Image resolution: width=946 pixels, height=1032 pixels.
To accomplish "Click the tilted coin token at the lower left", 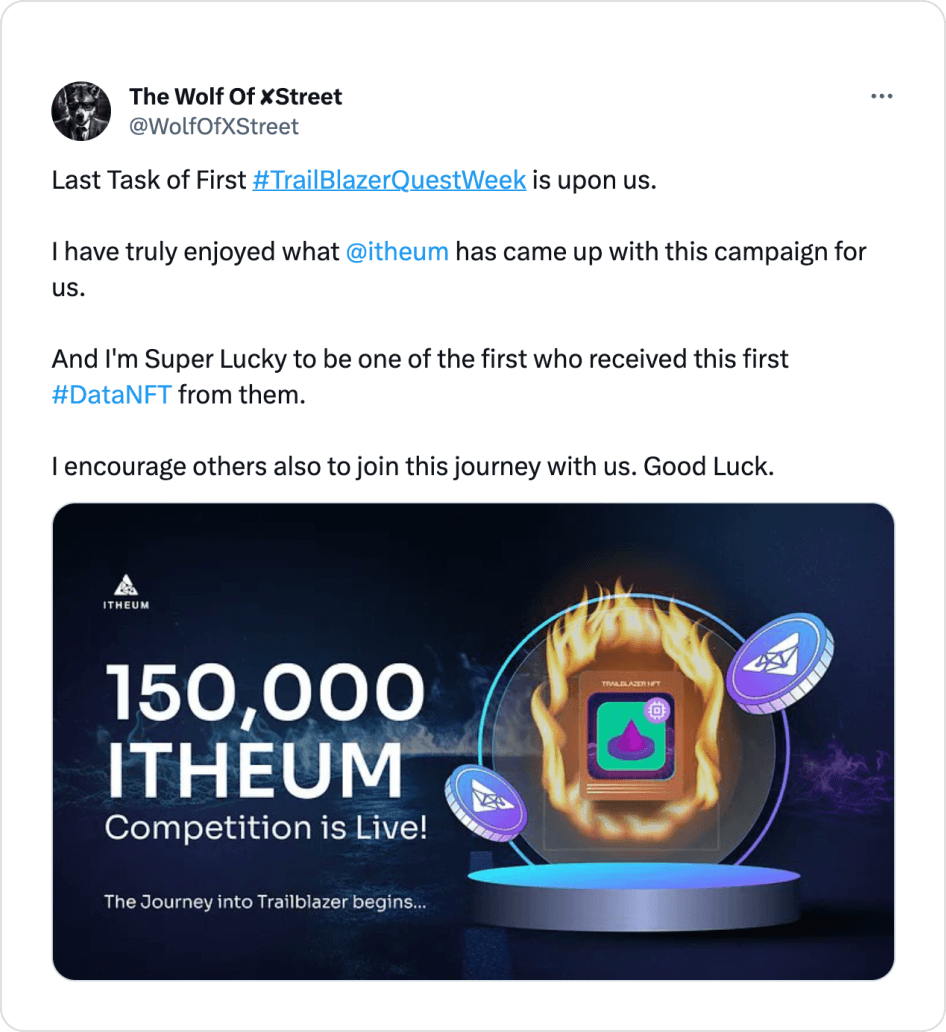I will click(489, 801).
